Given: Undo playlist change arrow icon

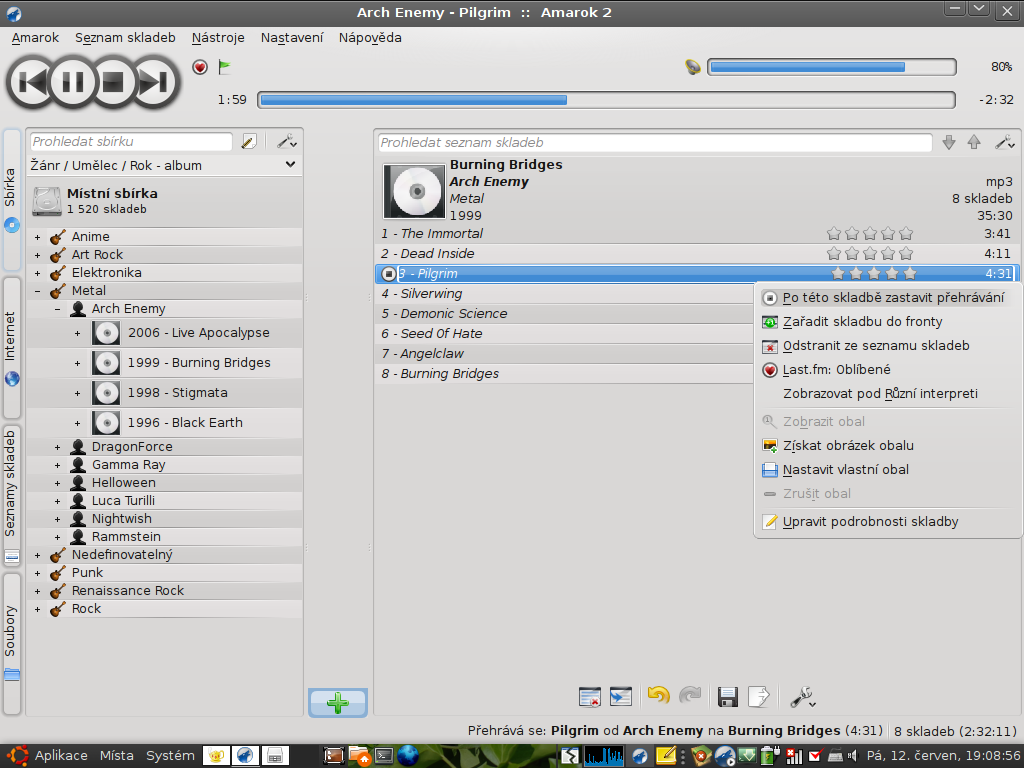Looking at the screenshot, I should click(x=659, y=696).
